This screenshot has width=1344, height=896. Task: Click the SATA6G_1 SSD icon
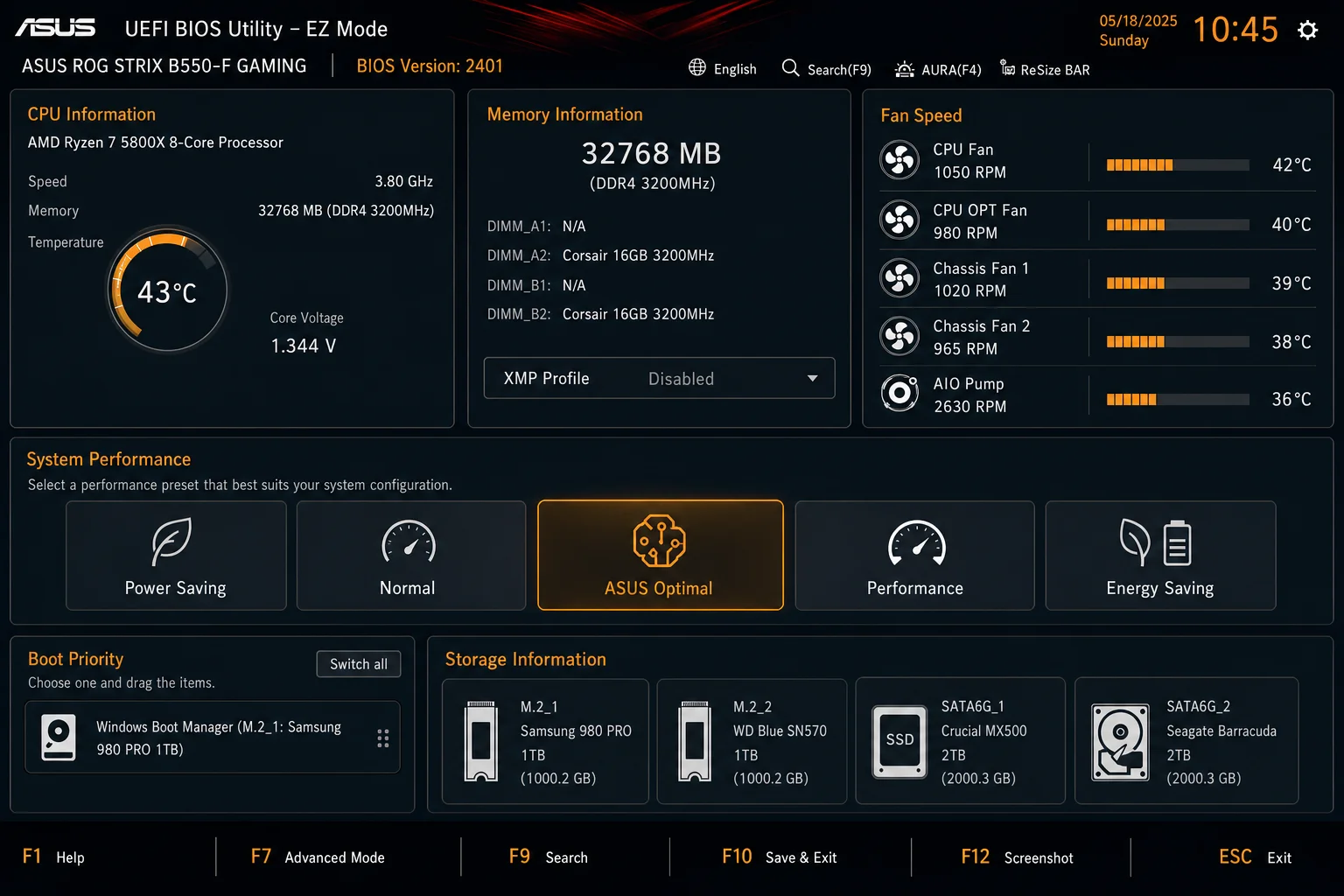[899, 740]
